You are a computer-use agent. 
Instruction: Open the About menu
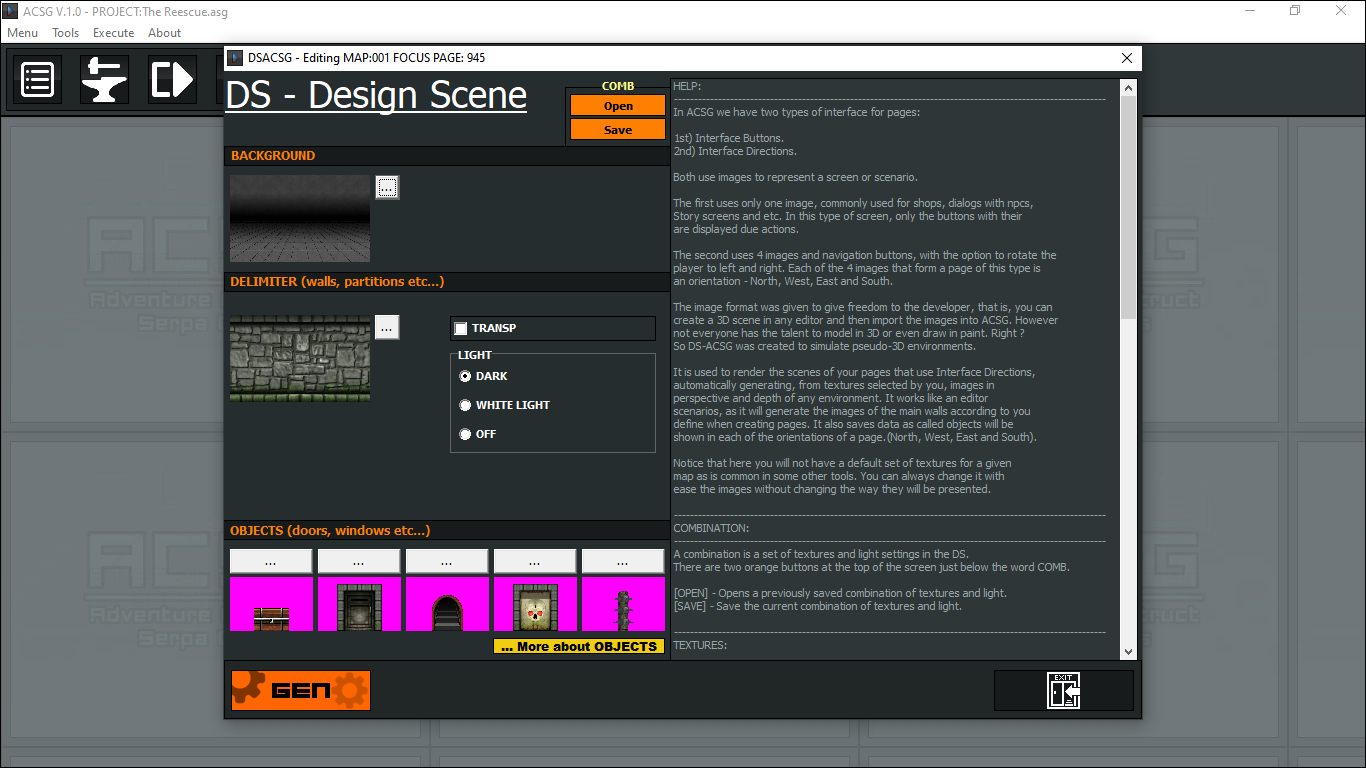coord(165,33)
